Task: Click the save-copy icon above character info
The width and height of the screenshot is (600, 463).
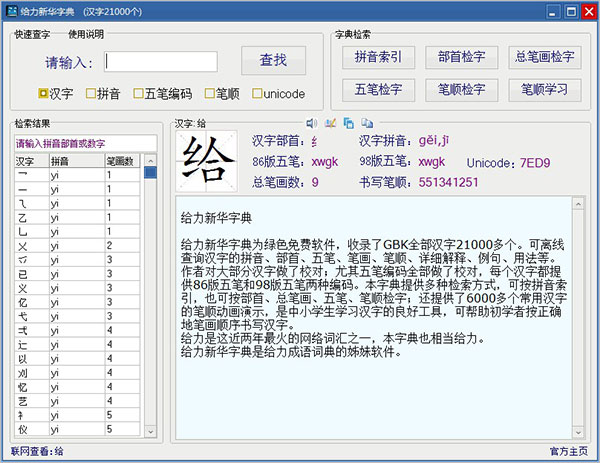Action: [x=349, y=123]
